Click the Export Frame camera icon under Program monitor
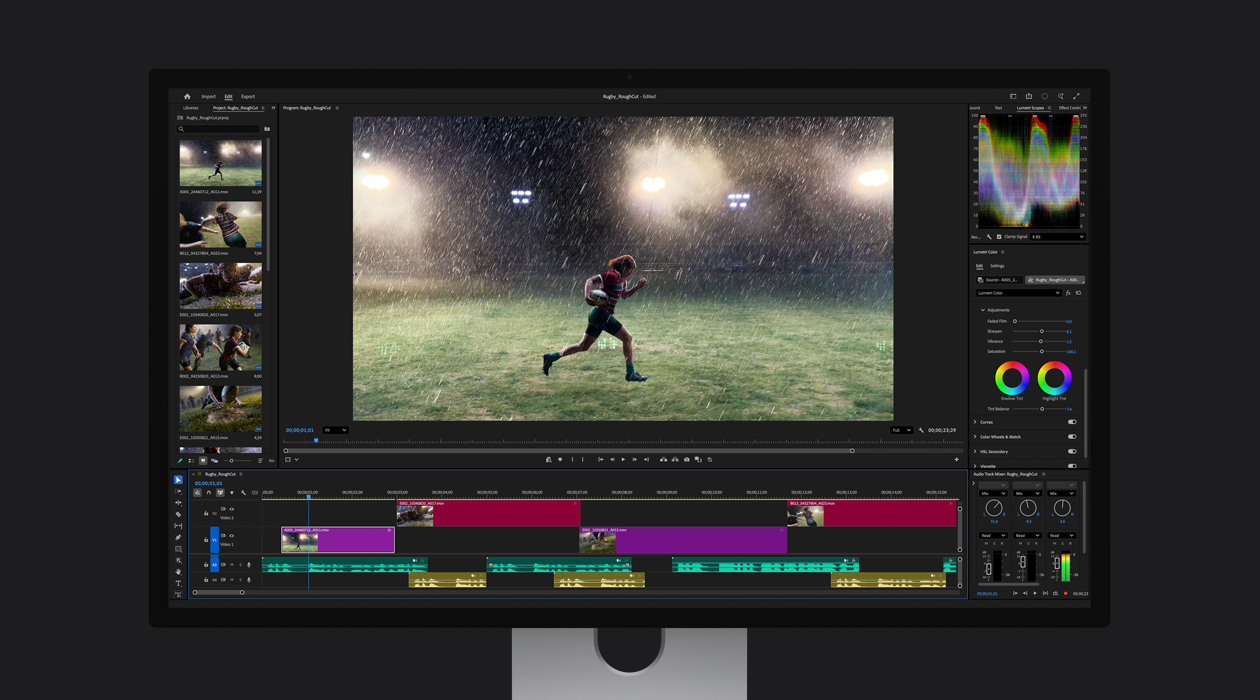 (x=686, y=459)
